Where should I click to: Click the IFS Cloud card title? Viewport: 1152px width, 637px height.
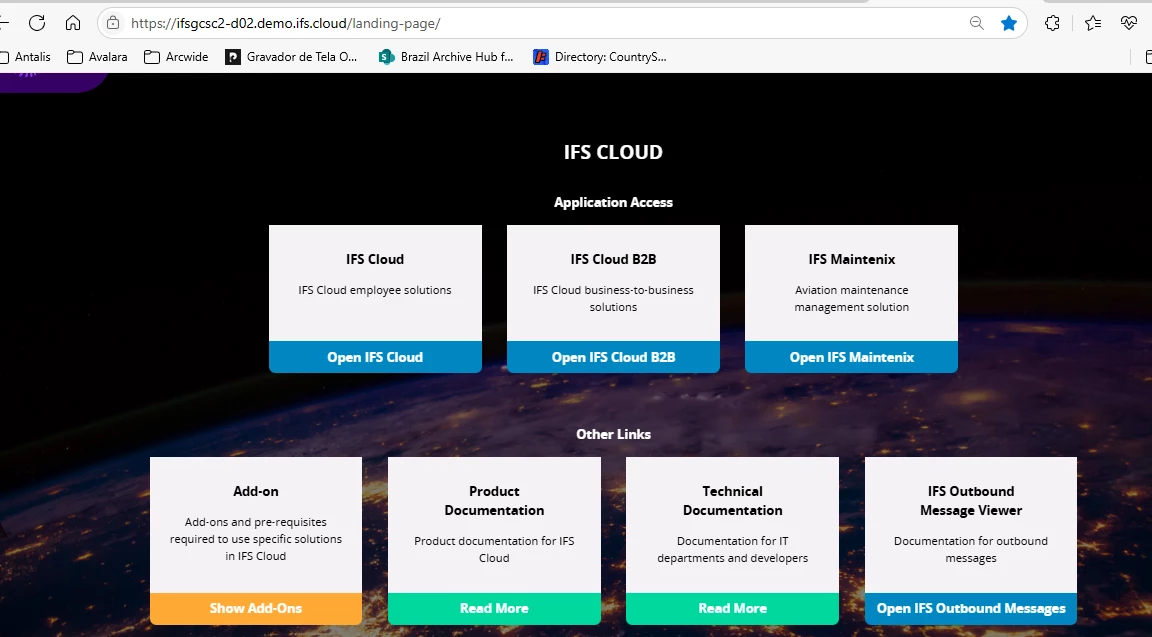[375, 259]
